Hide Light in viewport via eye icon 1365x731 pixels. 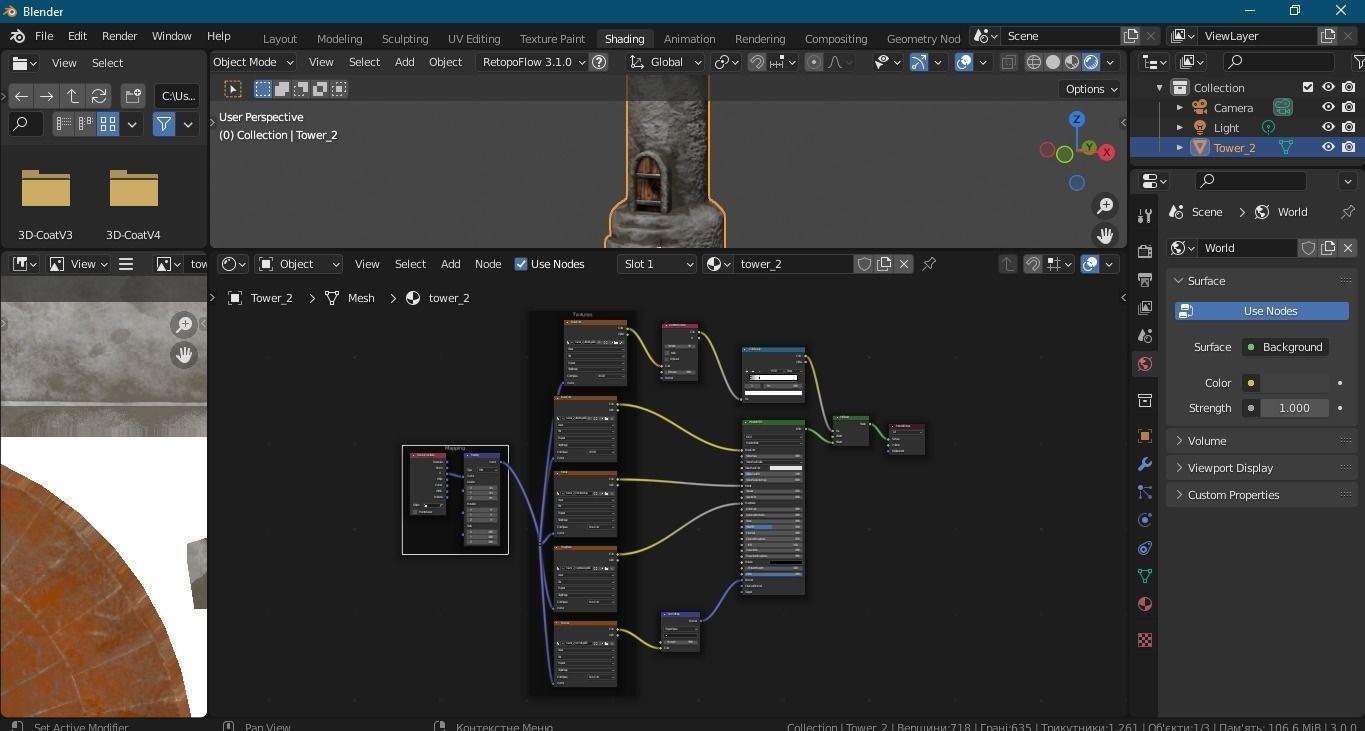click(1328, 127)
